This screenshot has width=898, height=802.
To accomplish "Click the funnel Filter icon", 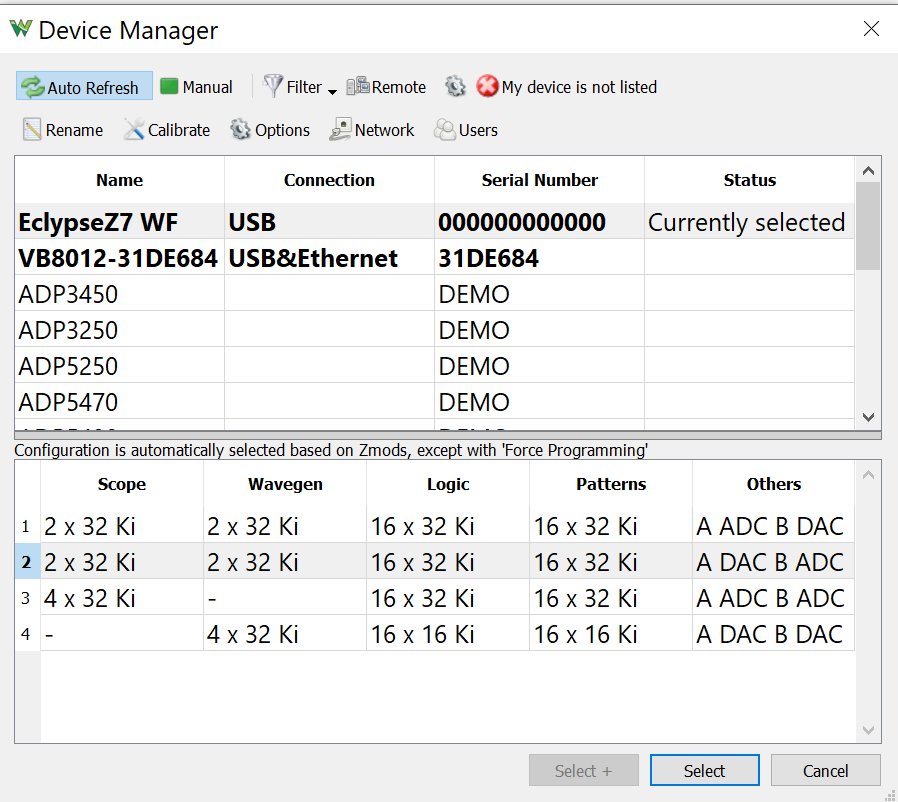I will 273,87.
